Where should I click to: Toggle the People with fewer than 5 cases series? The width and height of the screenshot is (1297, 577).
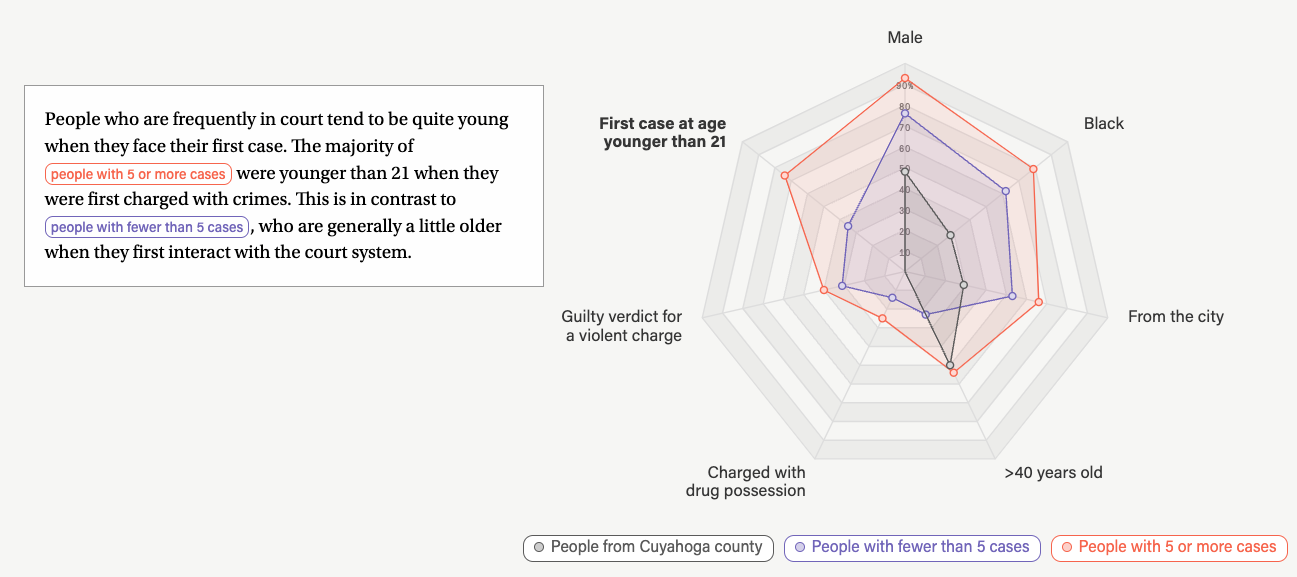[x=912, y=548]
